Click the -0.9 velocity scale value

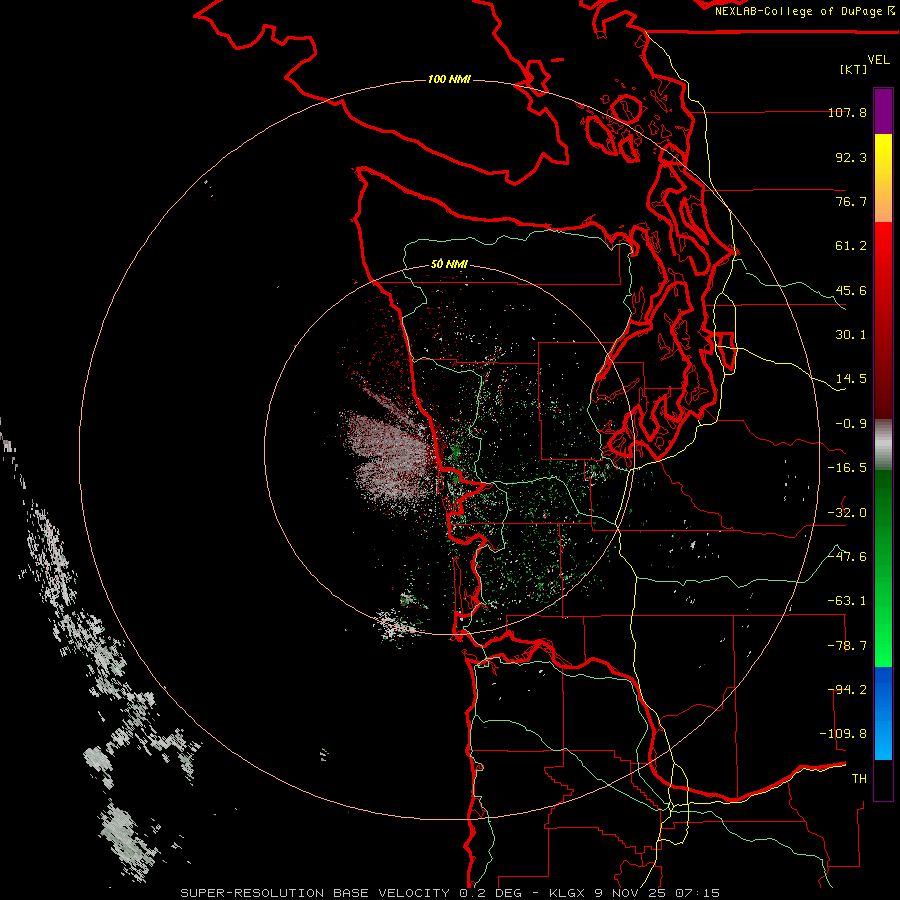pos(851,424)
